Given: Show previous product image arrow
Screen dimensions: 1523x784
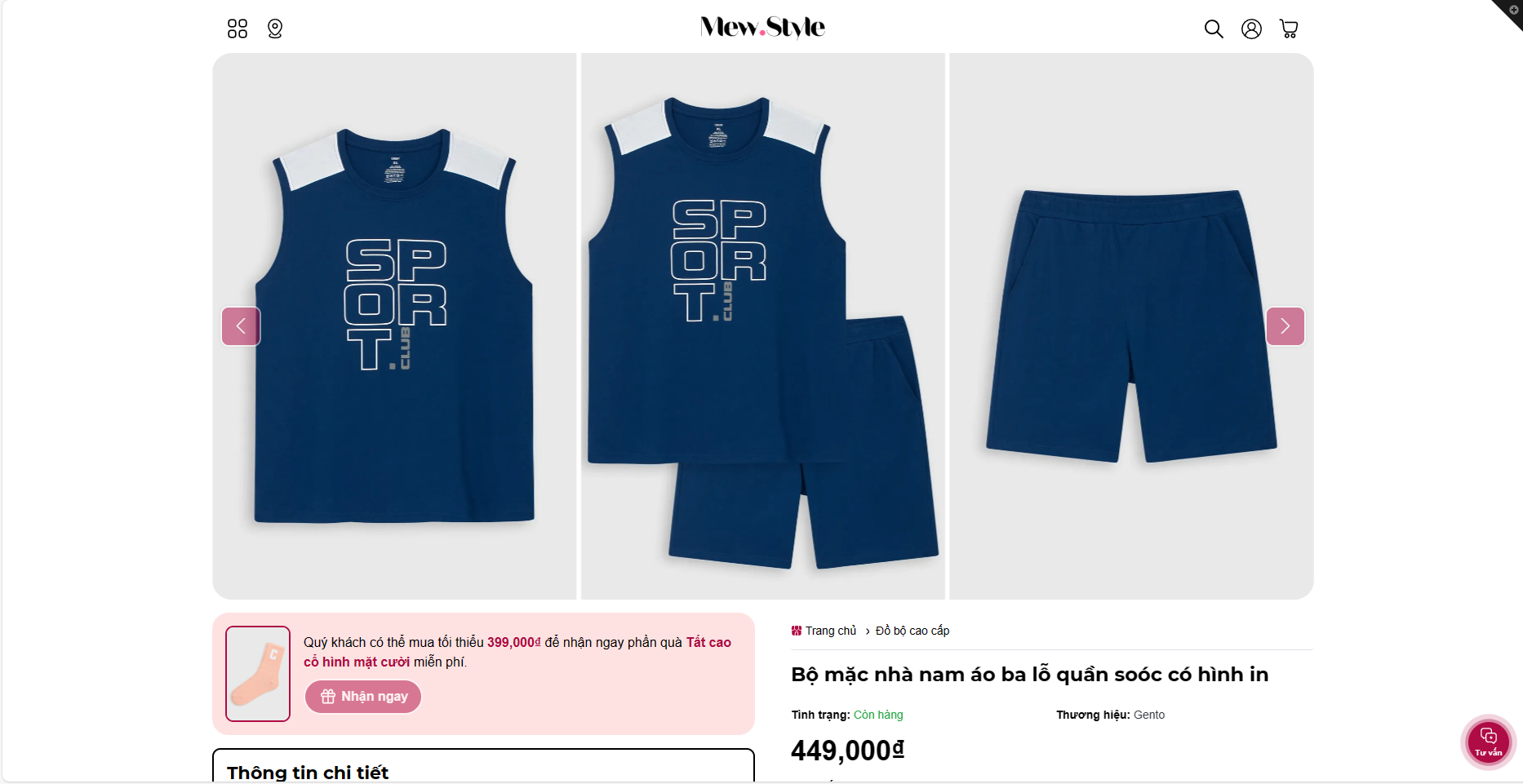Looking at the screenshot, I should (241, 326).
